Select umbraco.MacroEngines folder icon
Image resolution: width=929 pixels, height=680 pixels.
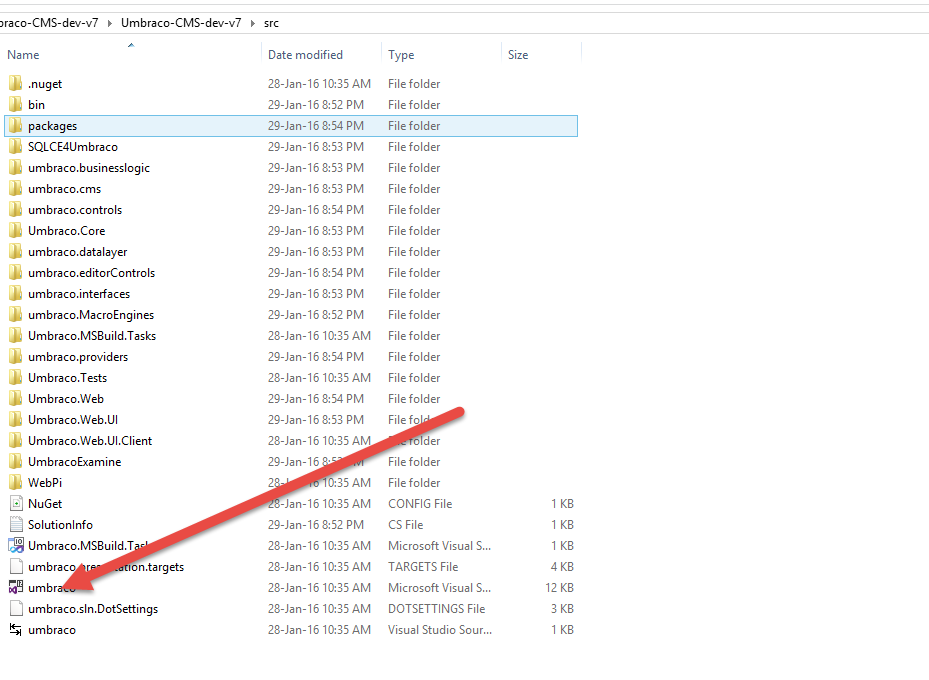[16, 315]
